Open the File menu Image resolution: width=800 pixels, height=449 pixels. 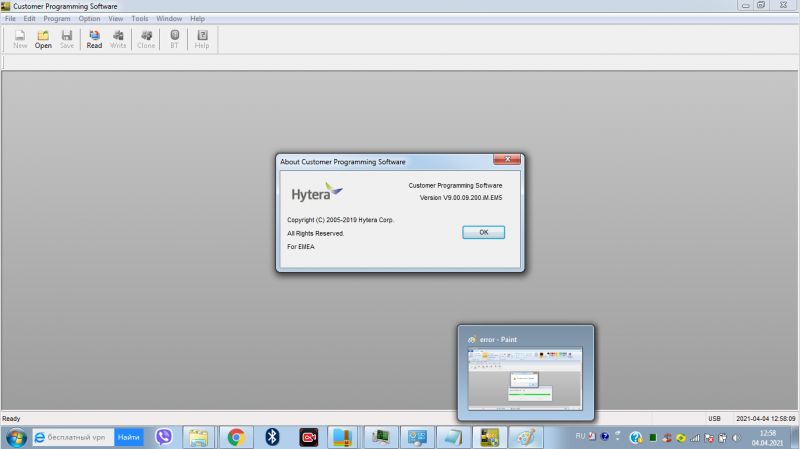point(10,18)
